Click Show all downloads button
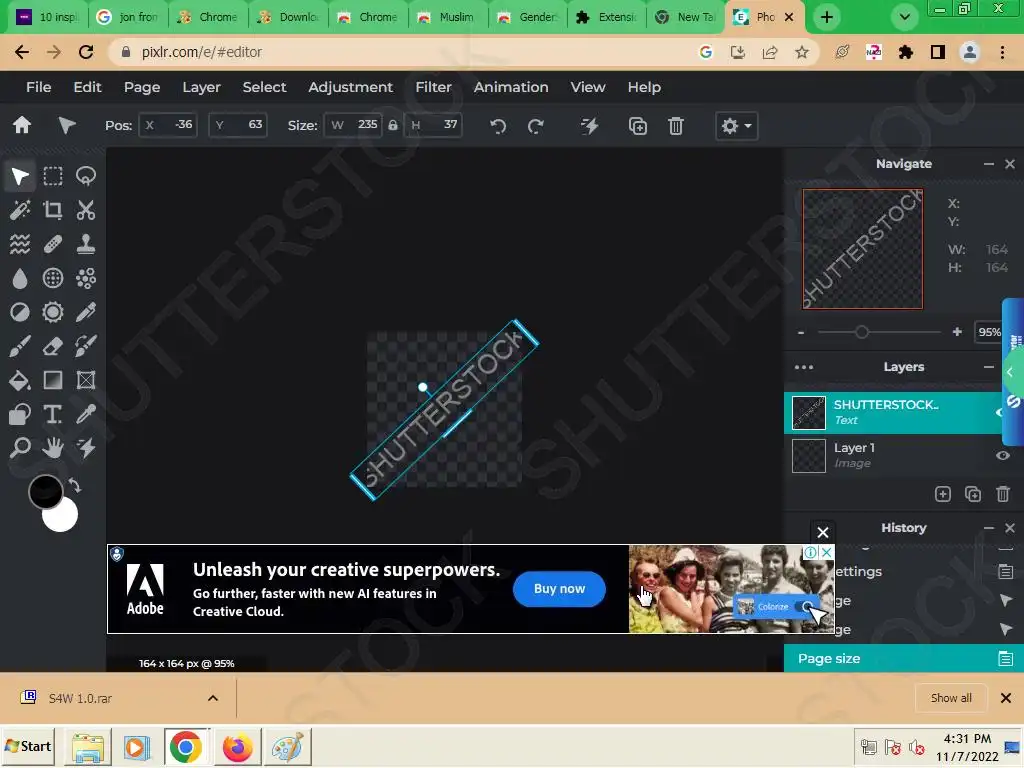 pyautogui.click(x=951, y=698)
